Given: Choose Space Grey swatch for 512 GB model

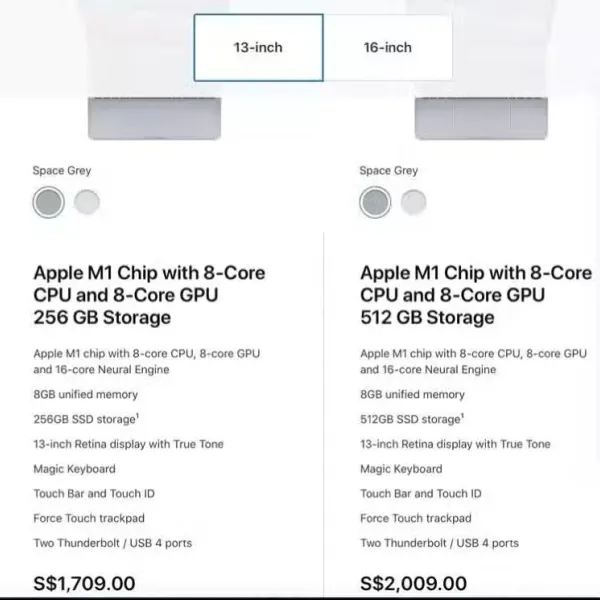Looking at the screenshot, I should (375, 202).
